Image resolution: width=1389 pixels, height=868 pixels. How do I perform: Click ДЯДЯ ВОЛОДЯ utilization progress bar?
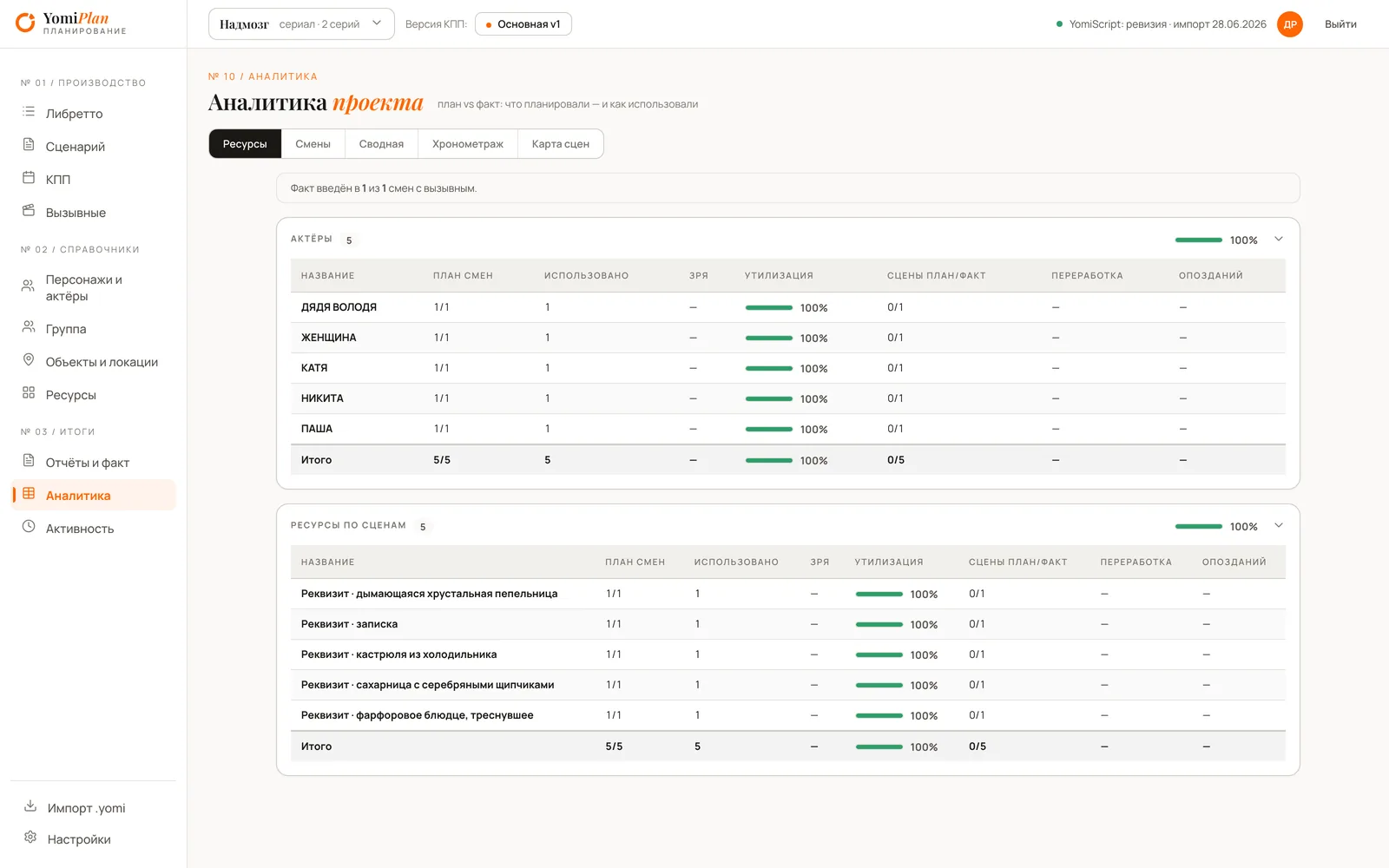769,308
